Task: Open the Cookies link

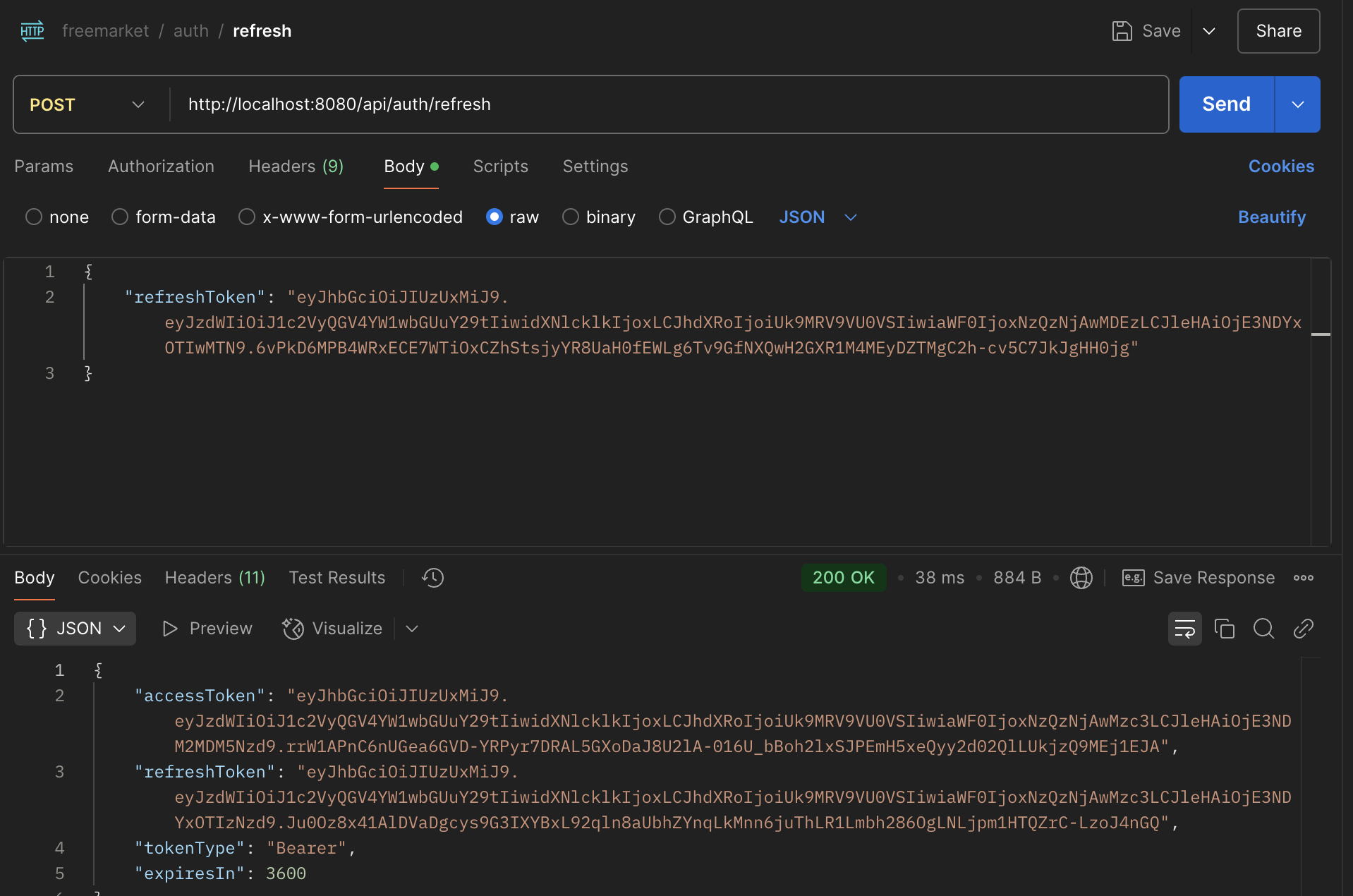Action: 1281,167
